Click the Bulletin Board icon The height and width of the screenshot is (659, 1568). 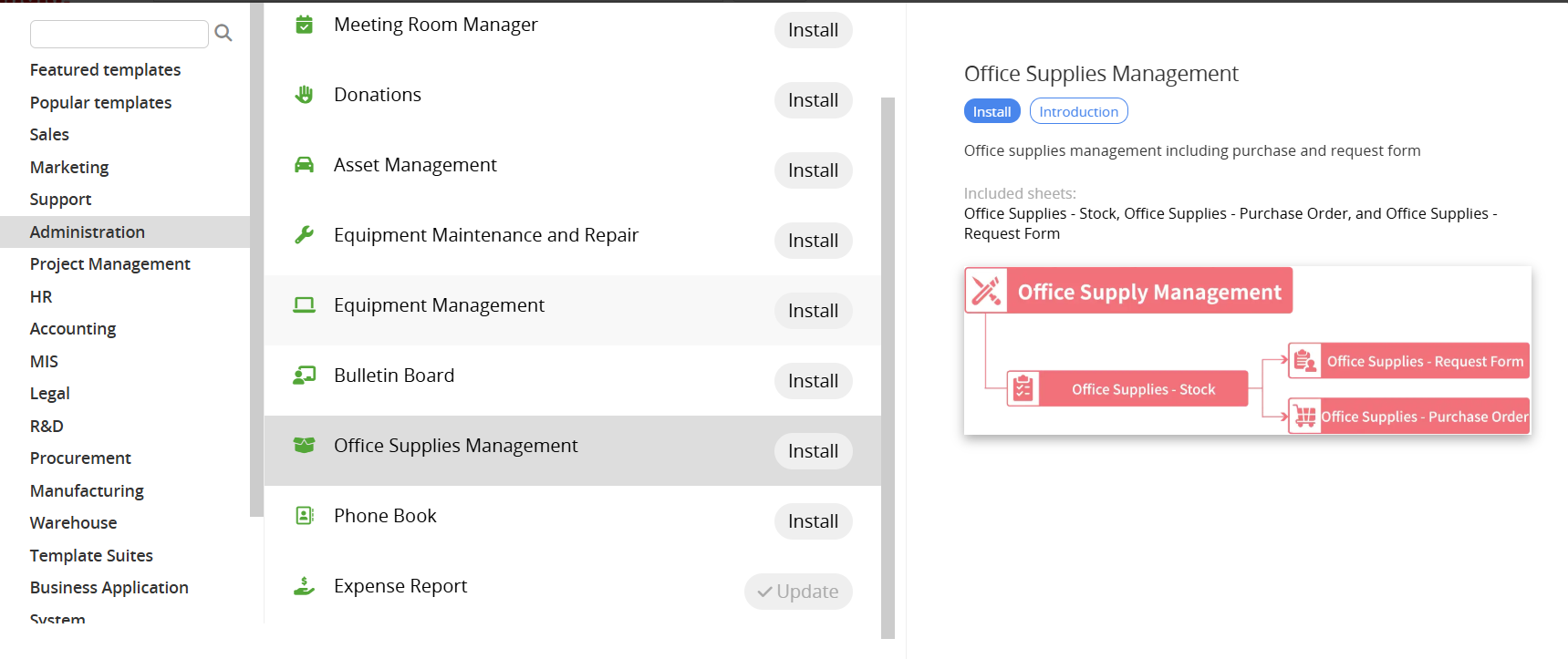click(x=305, y=376)
